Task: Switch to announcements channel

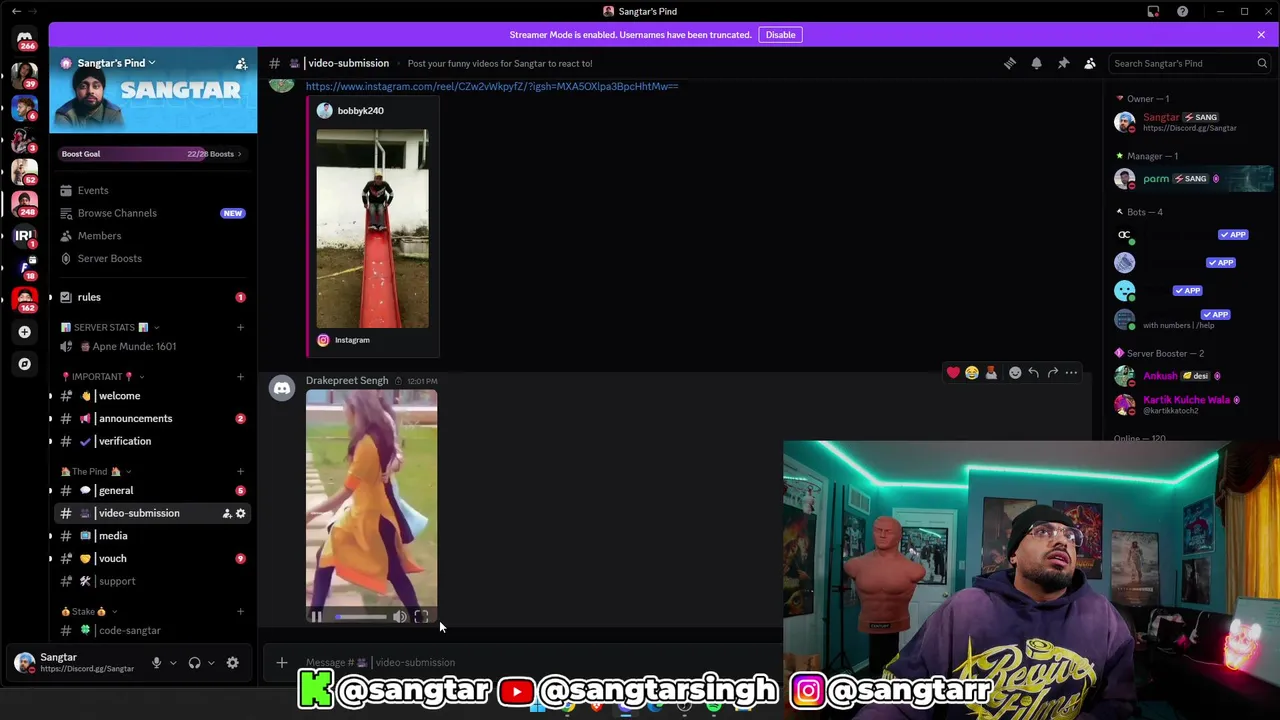Action: pyautogui.click(x=153, y=418)
